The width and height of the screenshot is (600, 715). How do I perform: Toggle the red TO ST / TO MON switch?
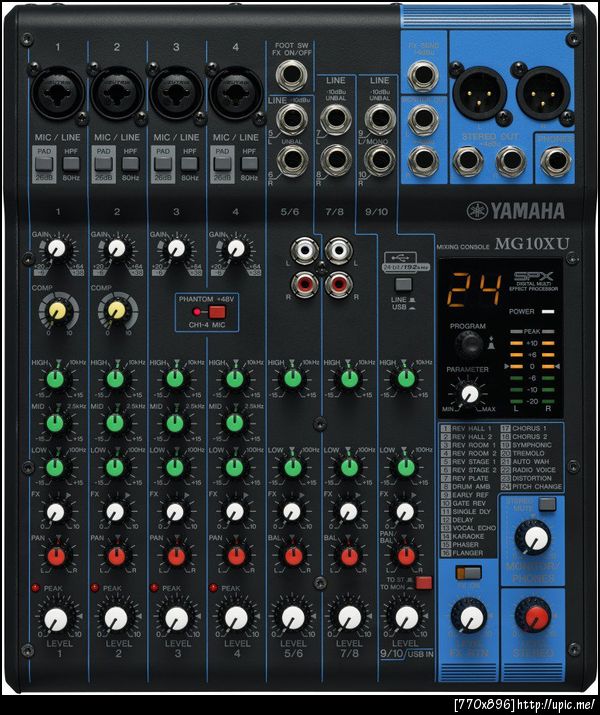coord(424,583)
